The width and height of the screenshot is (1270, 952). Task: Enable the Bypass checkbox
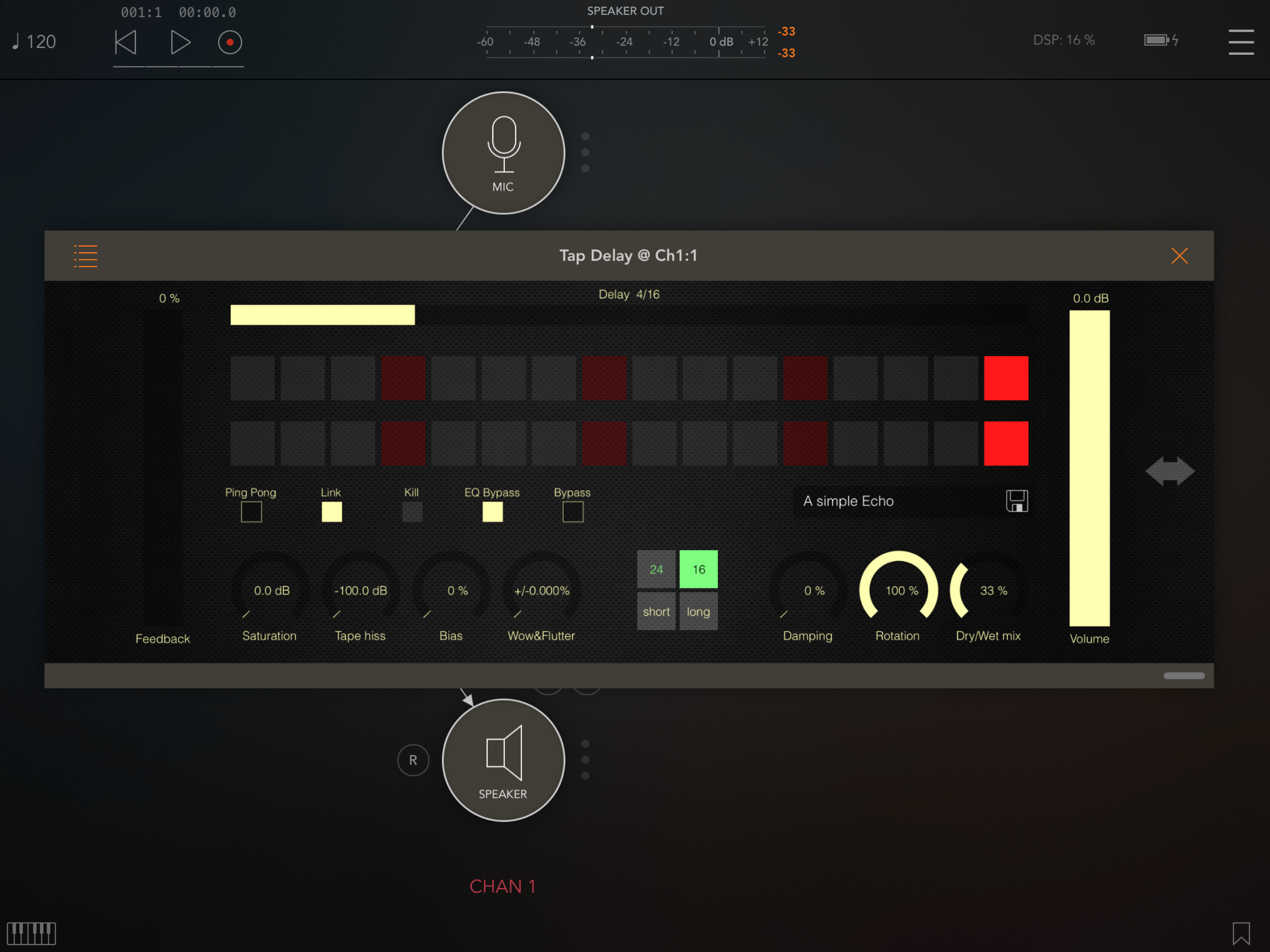pyautogui.click(x=572, y=511)
